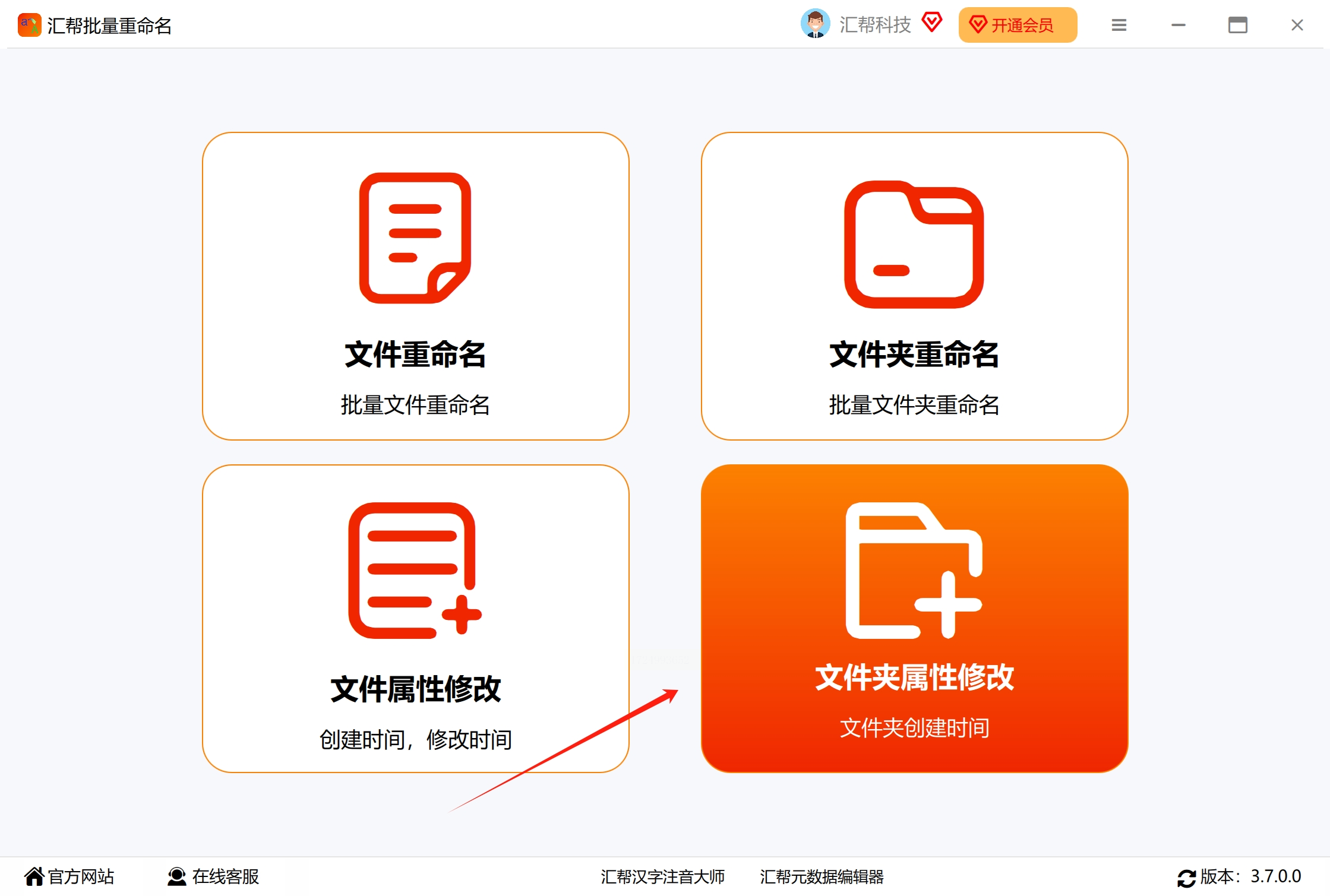The height and width of the screenshot is (896, 1330).
Task: Click the online customer service headset icon
Action: [x=176, y=876]
